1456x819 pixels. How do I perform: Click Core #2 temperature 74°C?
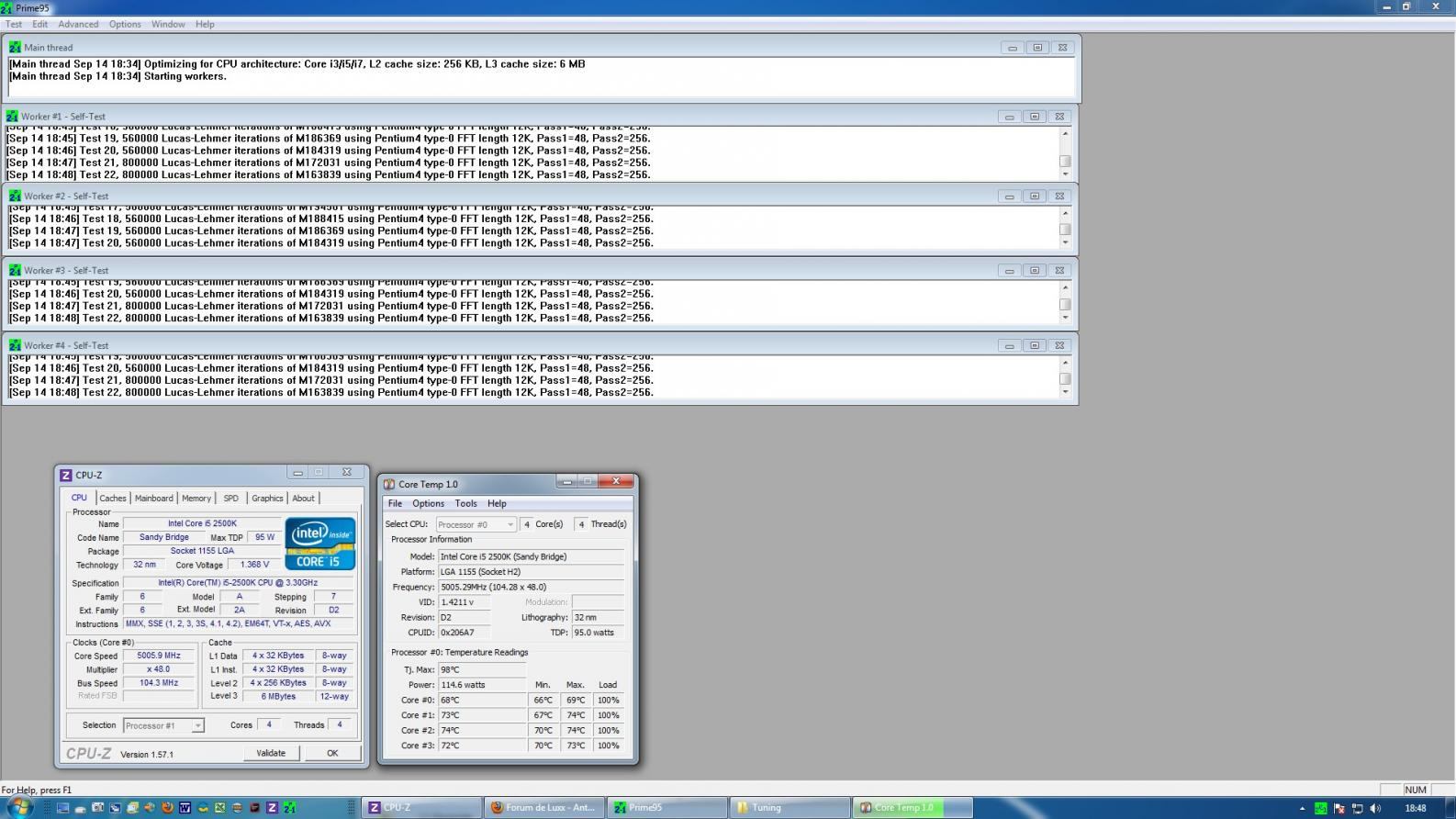point(482,731)
